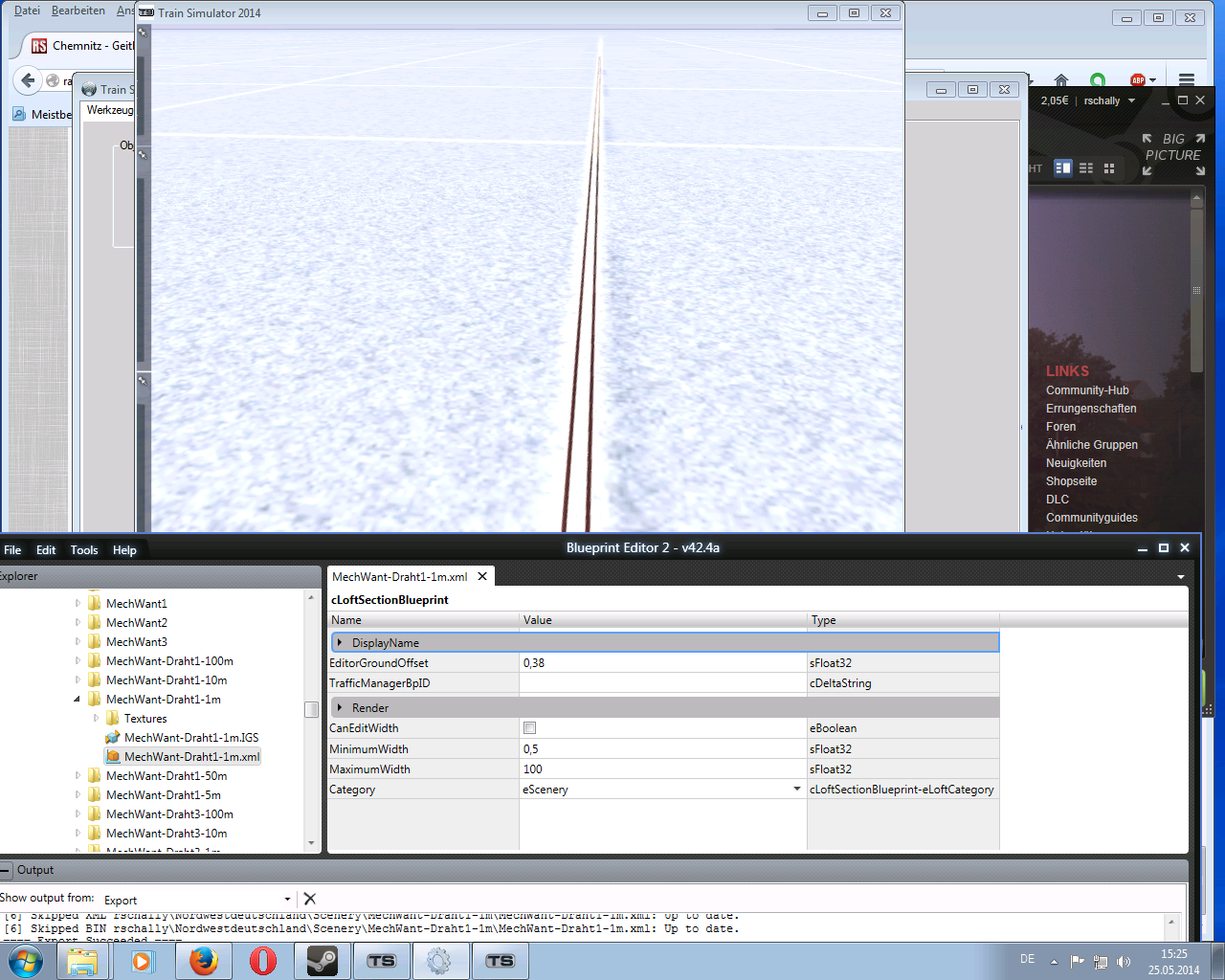Open the Category eScenery dropdown

796,790
